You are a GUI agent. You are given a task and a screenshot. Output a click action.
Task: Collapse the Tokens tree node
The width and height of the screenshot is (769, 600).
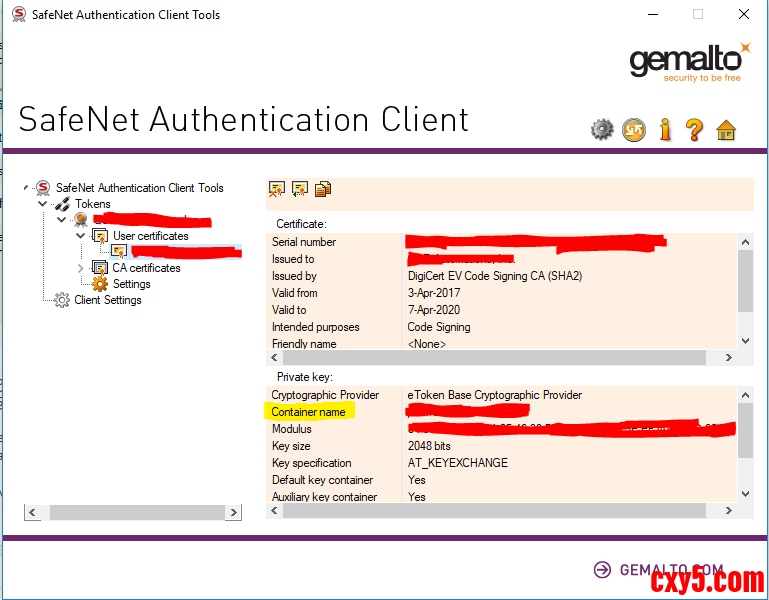click(x=43, y=204)
